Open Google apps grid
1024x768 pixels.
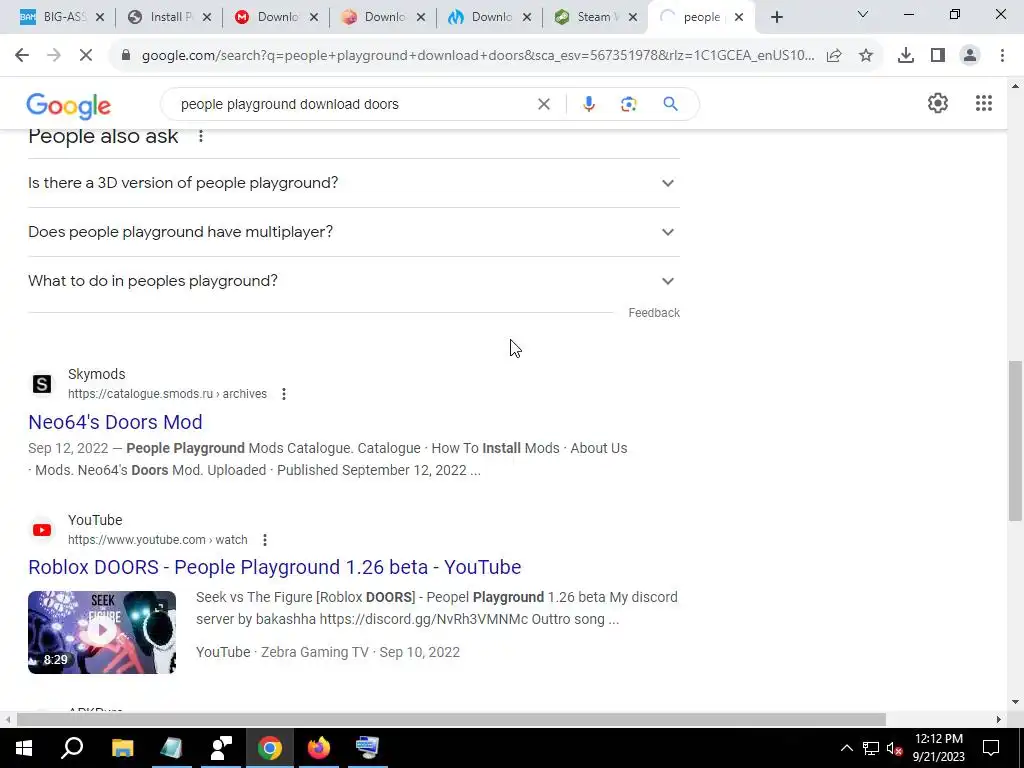[984, 103]
